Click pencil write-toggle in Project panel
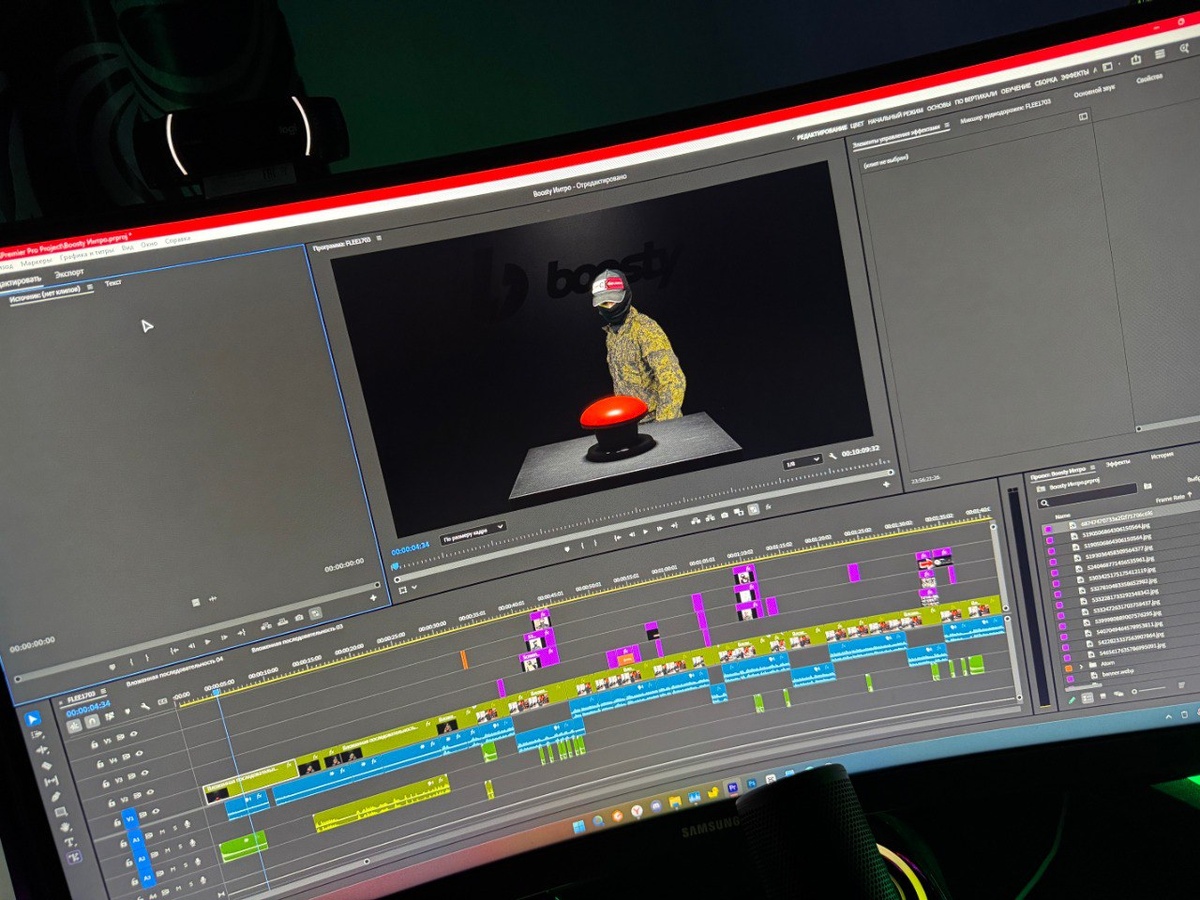Image resolution: width=1200 pixels, height=900 pixels. [x=1072, y=700]
